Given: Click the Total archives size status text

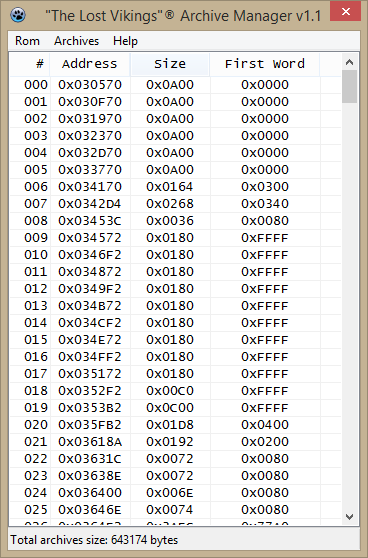Looking at the screenshot, I should click(94, 540).
